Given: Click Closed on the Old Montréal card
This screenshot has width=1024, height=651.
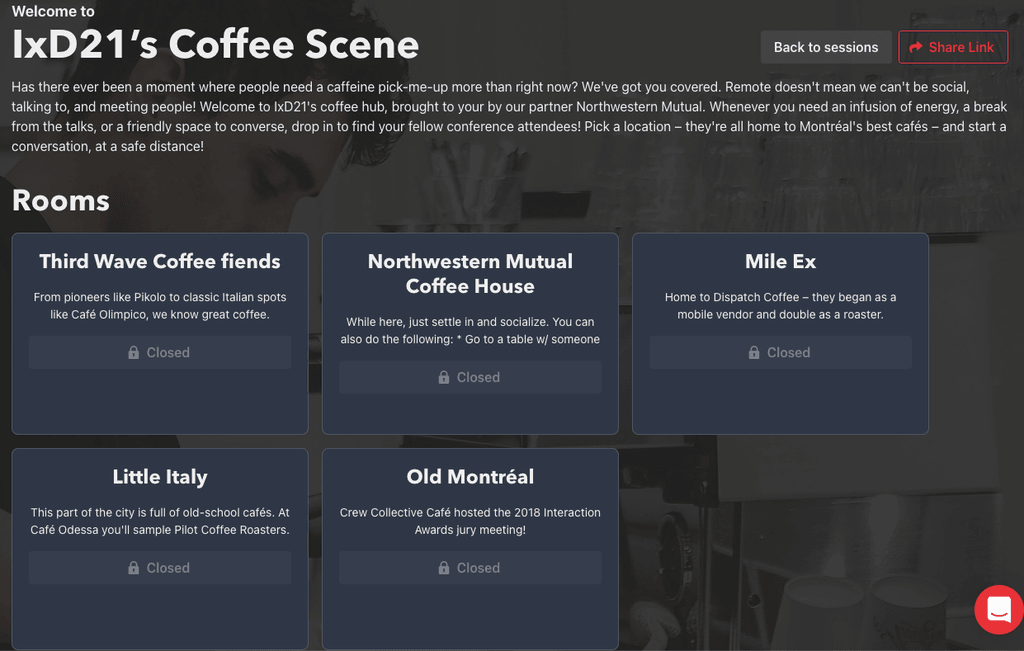Looking at the screenshot, I should (470, 567).
